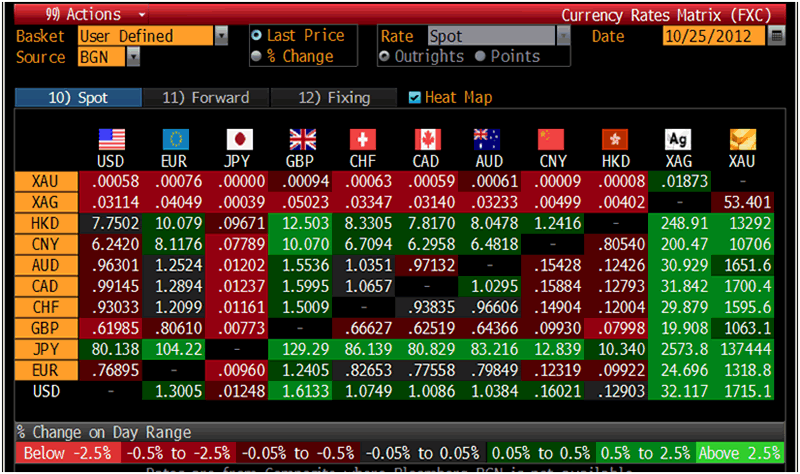Open the calendar icon beside the date

coord(777,37)
